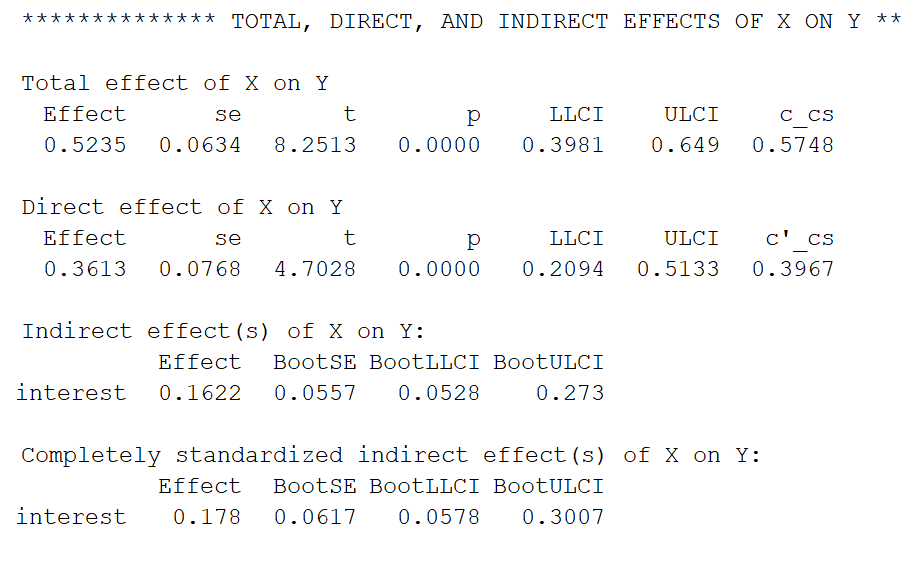Click the direct effect LLCI value 0.2094
This screenshot has height=561, width=904.
563,269
